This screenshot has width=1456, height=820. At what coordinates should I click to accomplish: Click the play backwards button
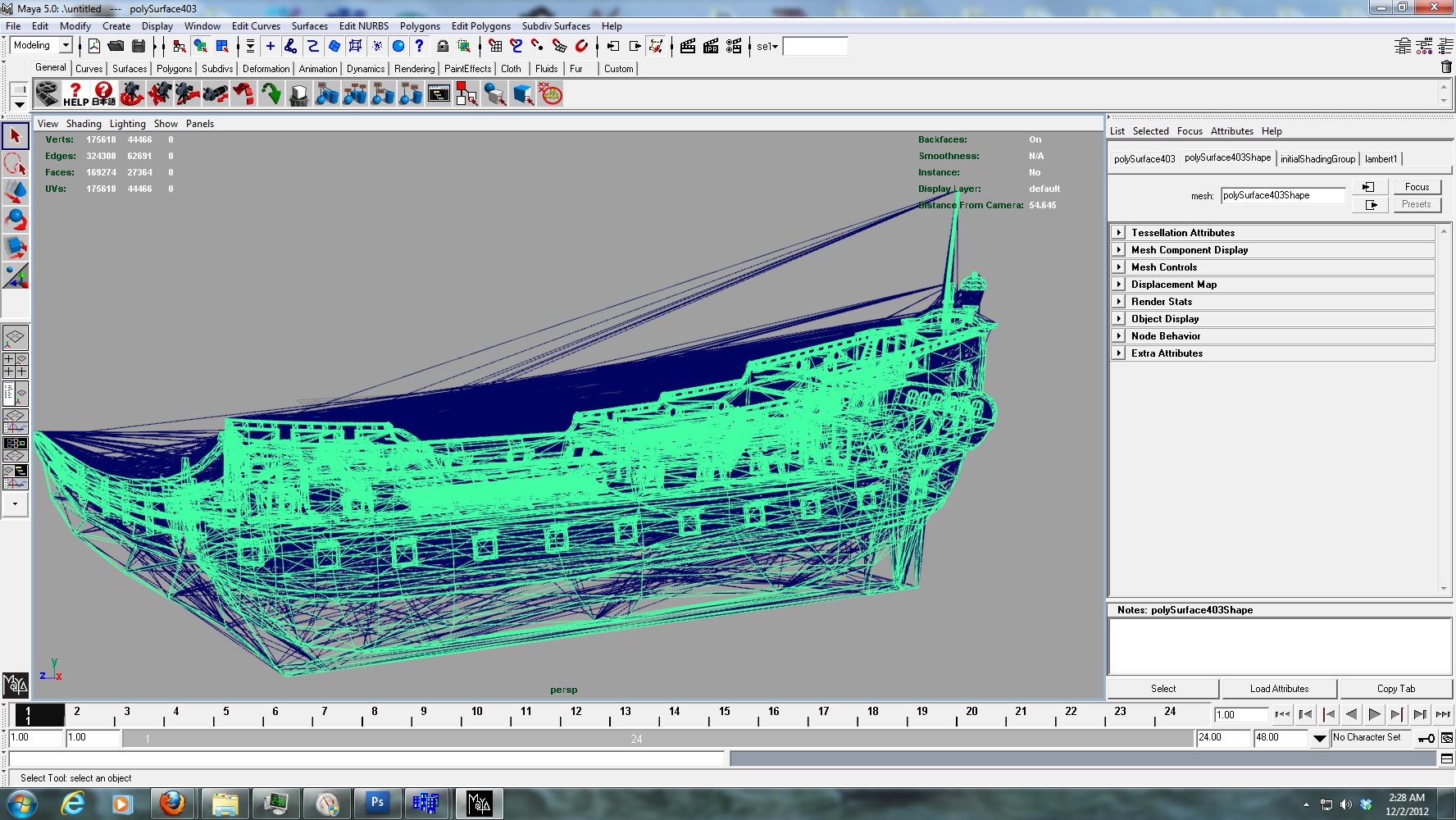tap(1351, 714)
